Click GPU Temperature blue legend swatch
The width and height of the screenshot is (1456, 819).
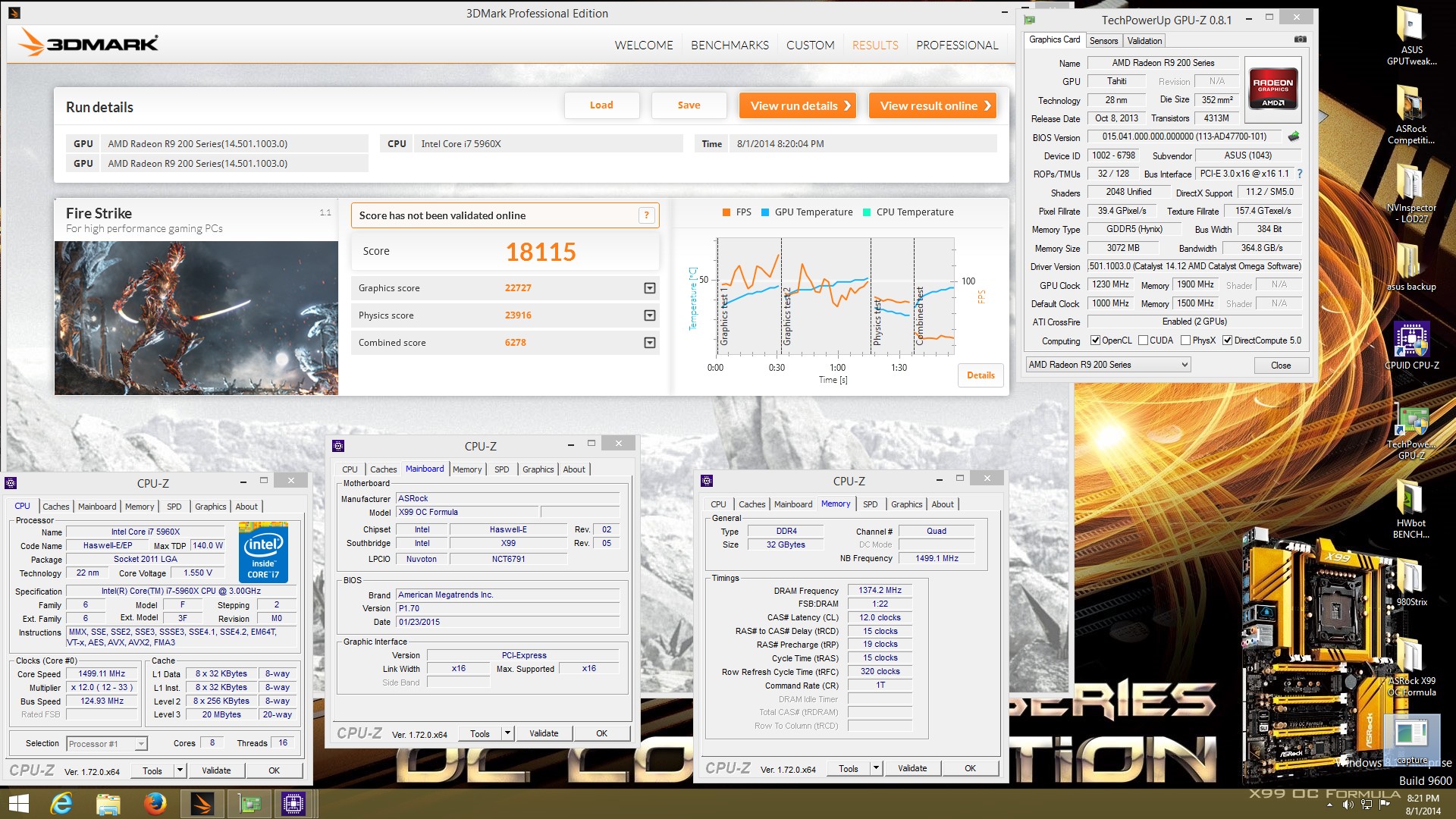click(x=765, y=212)
